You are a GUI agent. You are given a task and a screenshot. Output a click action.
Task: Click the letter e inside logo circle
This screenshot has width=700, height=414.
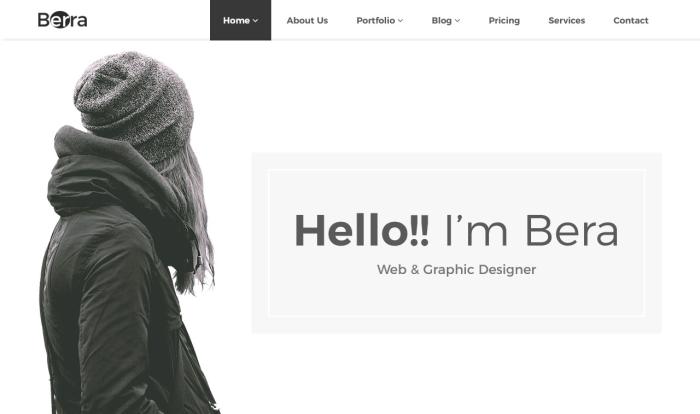coord(59,21)
